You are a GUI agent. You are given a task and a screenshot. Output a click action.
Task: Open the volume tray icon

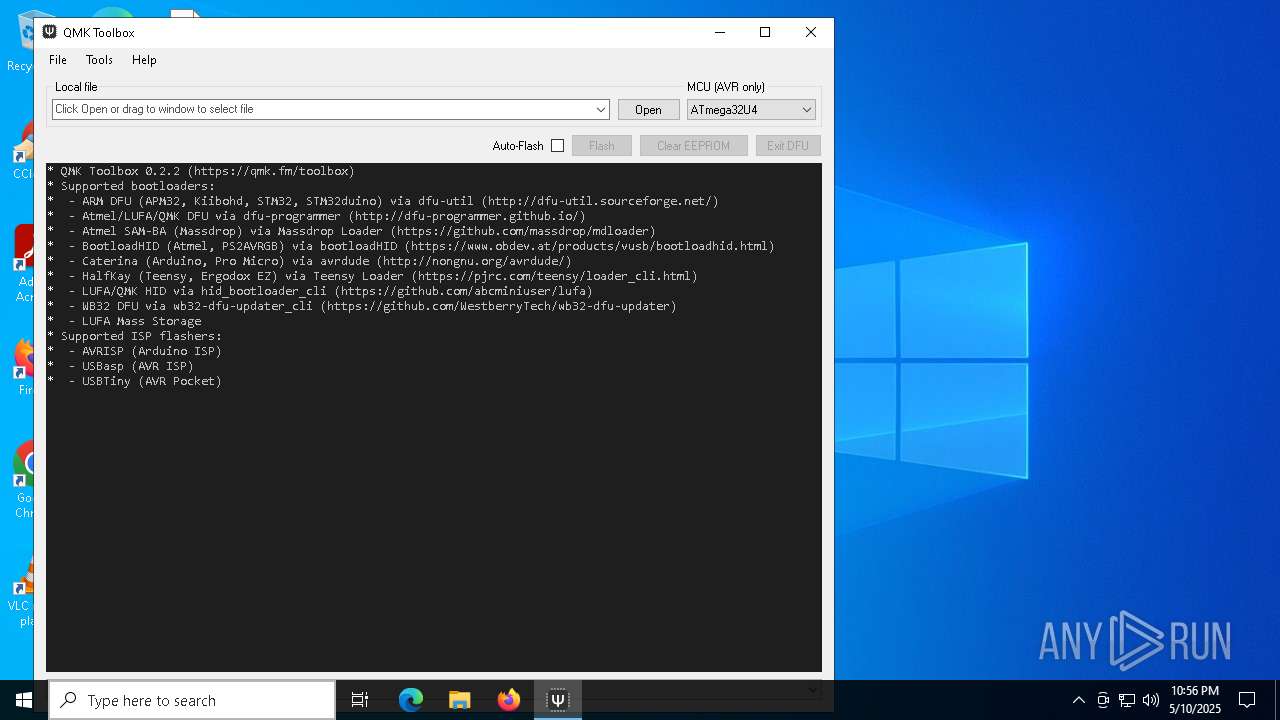coord(1151,700)
